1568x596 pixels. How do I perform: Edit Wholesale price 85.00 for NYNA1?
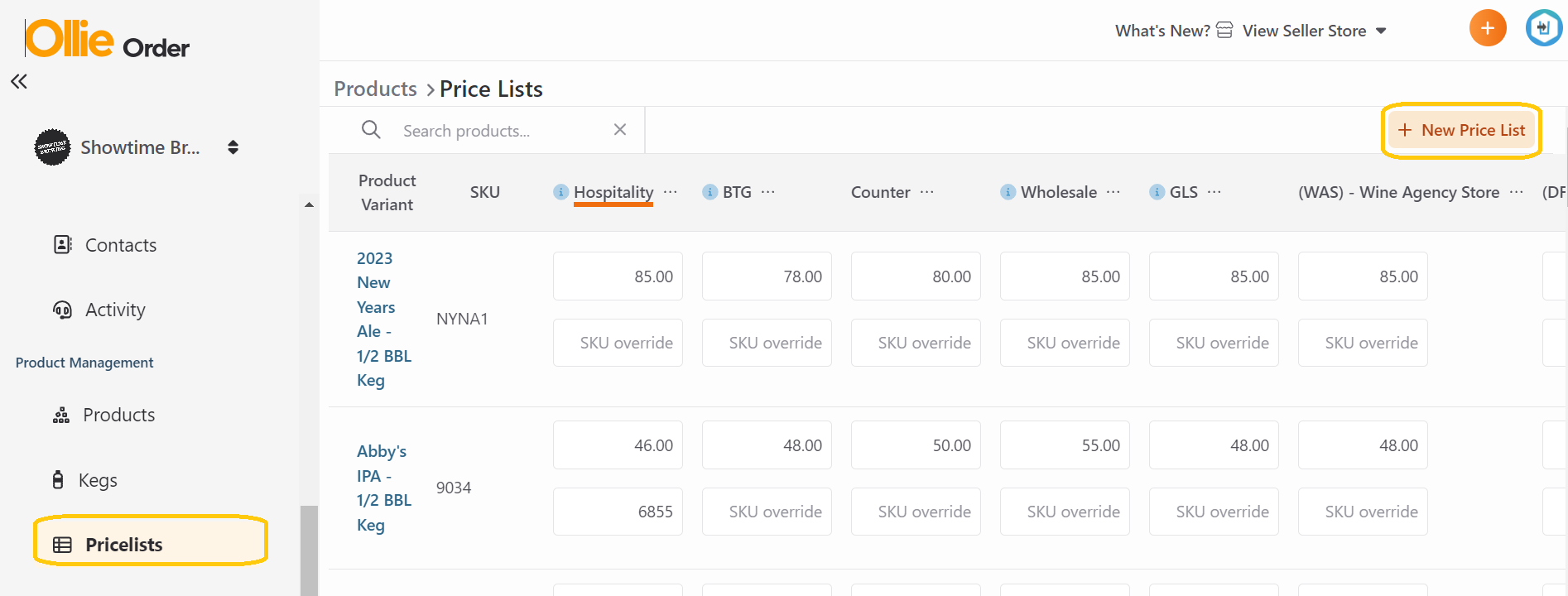[x=1065, y=276]
